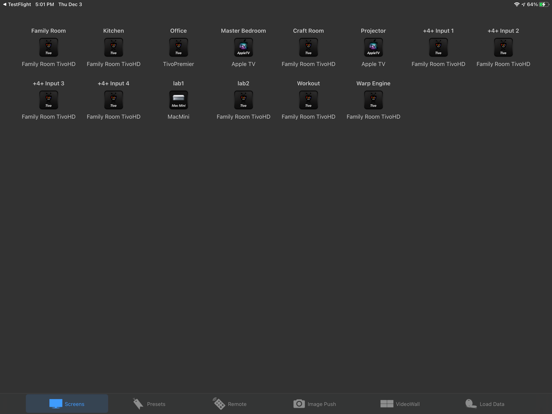The width and height of the screenshot is (552, 414).
Task: Click 'Family Room TivoHD' under Craft Room
Action: pyautogui.click(x=308, y=64)
